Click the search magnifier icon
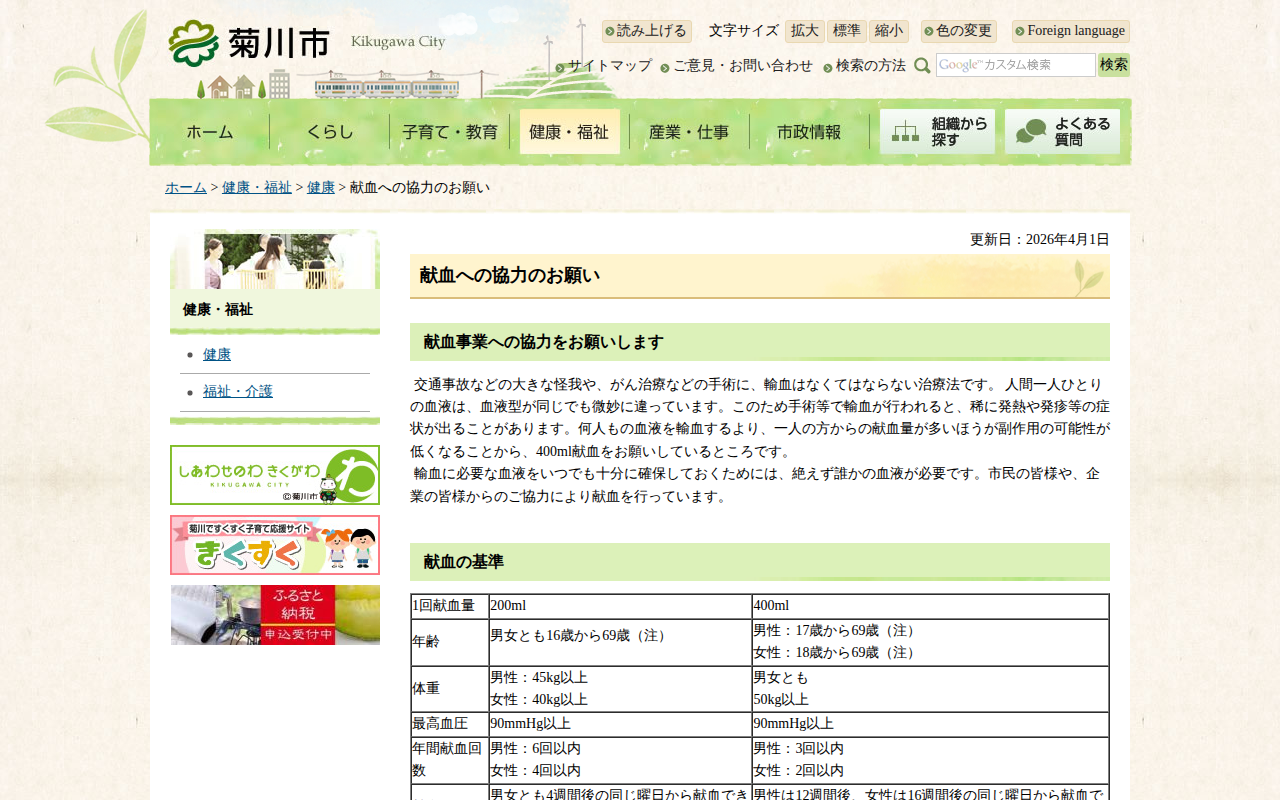The height and width of the screenshot is (800, 1280). [922, 66]
